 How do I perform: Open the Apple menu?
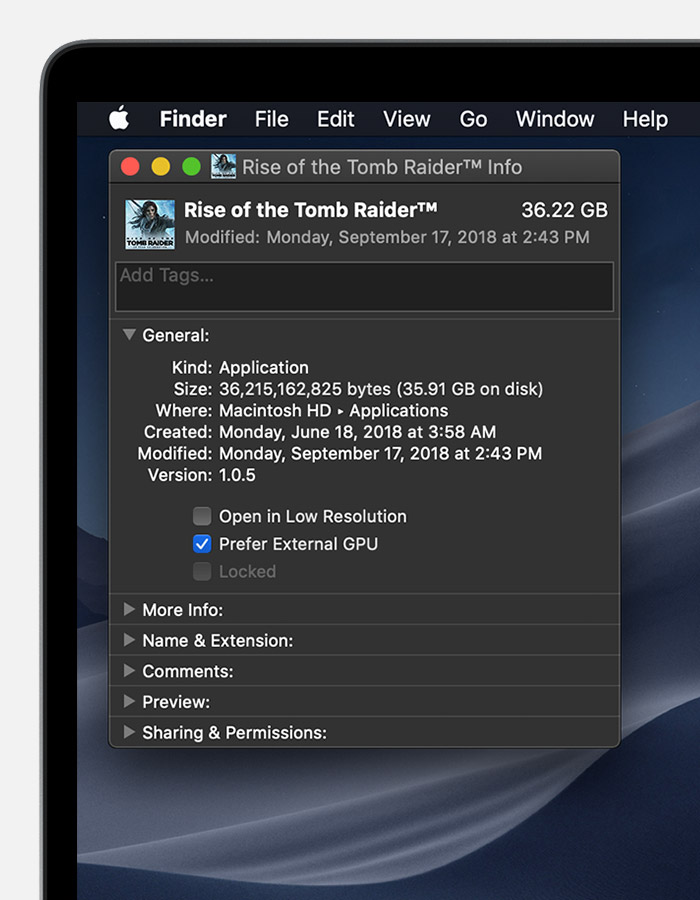coord(119,118)
